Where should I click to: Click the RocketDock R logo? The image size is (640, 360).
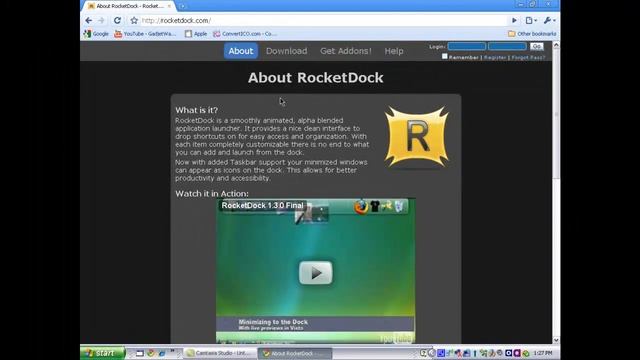coord(416,137)
